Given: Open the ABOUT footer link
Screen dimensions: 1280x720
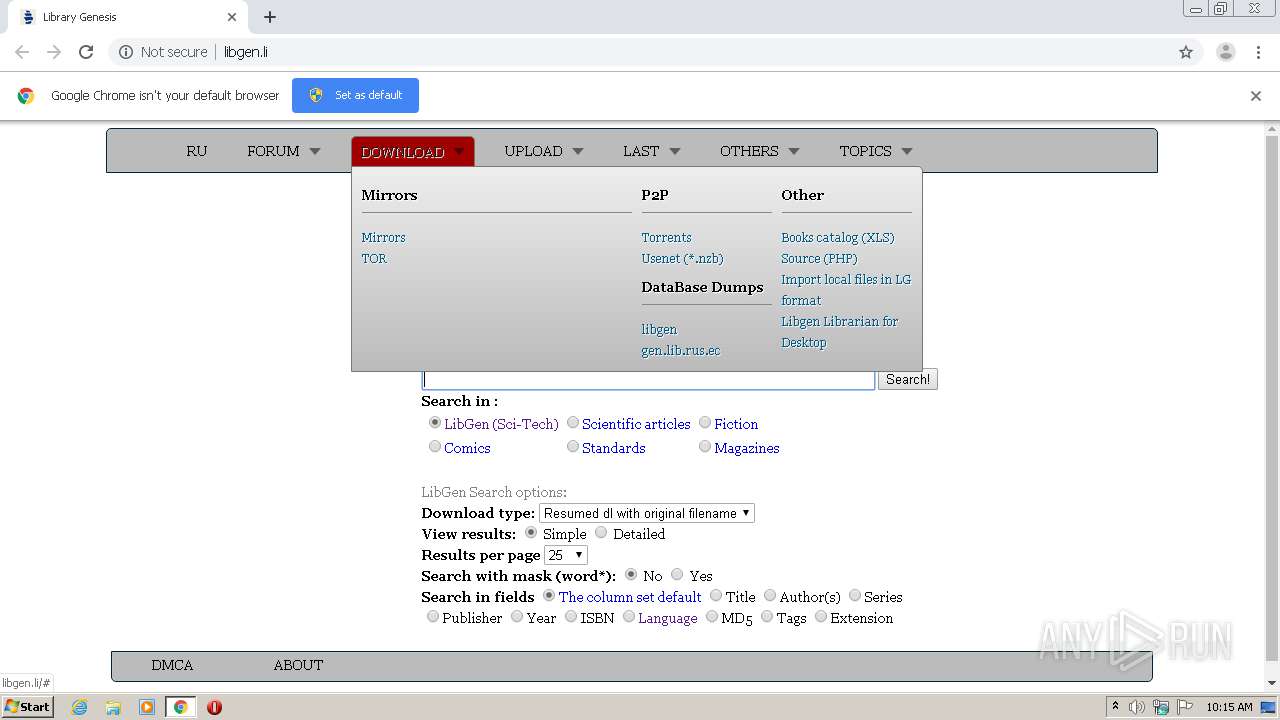Looking at the screenshot, I should click(x=298, y=665).
